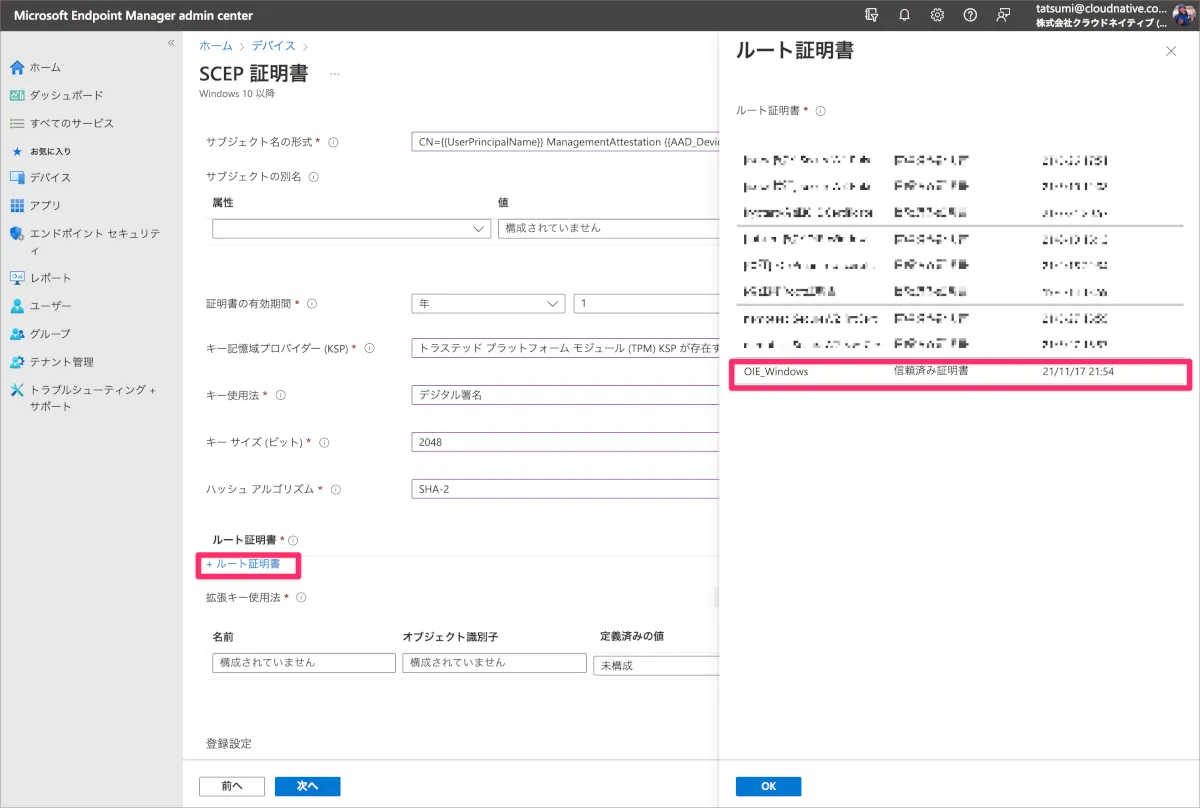Click the user account avatar

[1183, 15]
